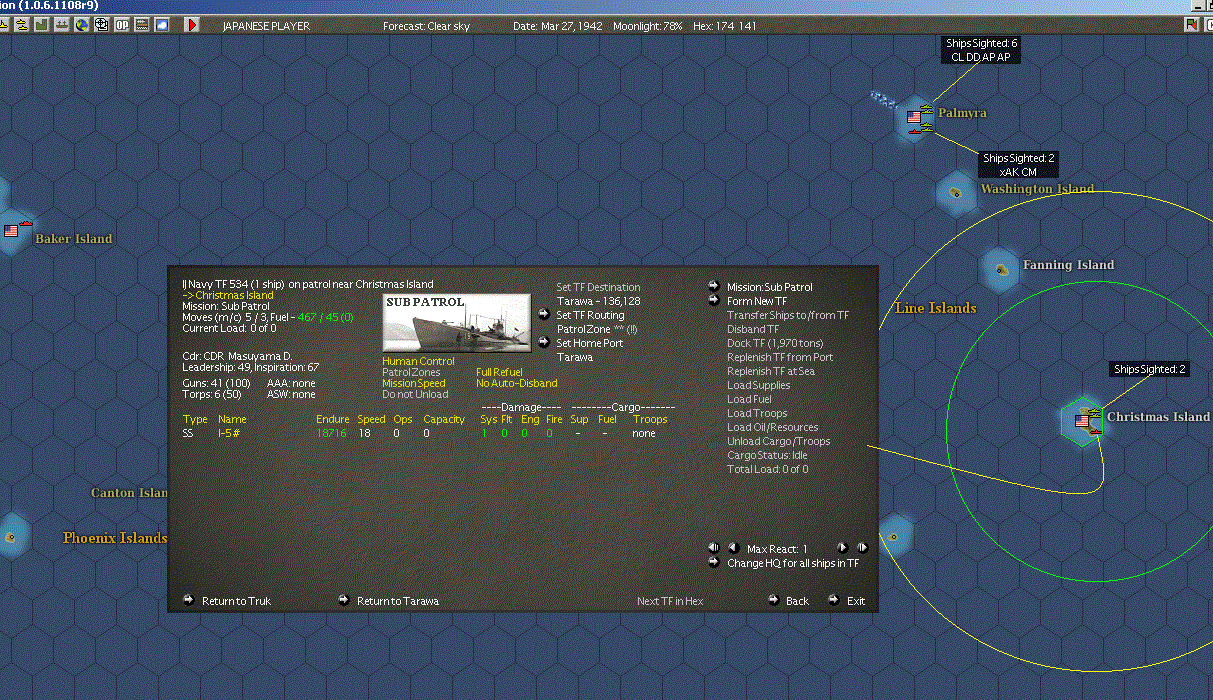Click Ships Sighted: 2 xAK CM label

point(1018,165)
